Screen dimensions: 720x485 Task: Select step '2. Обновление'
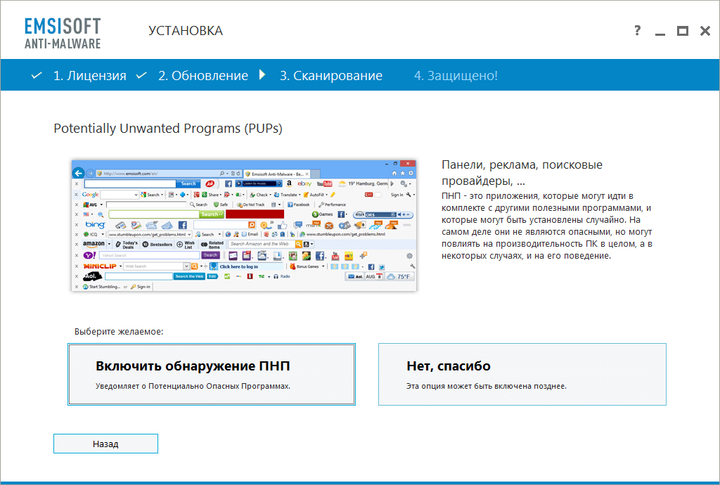[203, 75]
